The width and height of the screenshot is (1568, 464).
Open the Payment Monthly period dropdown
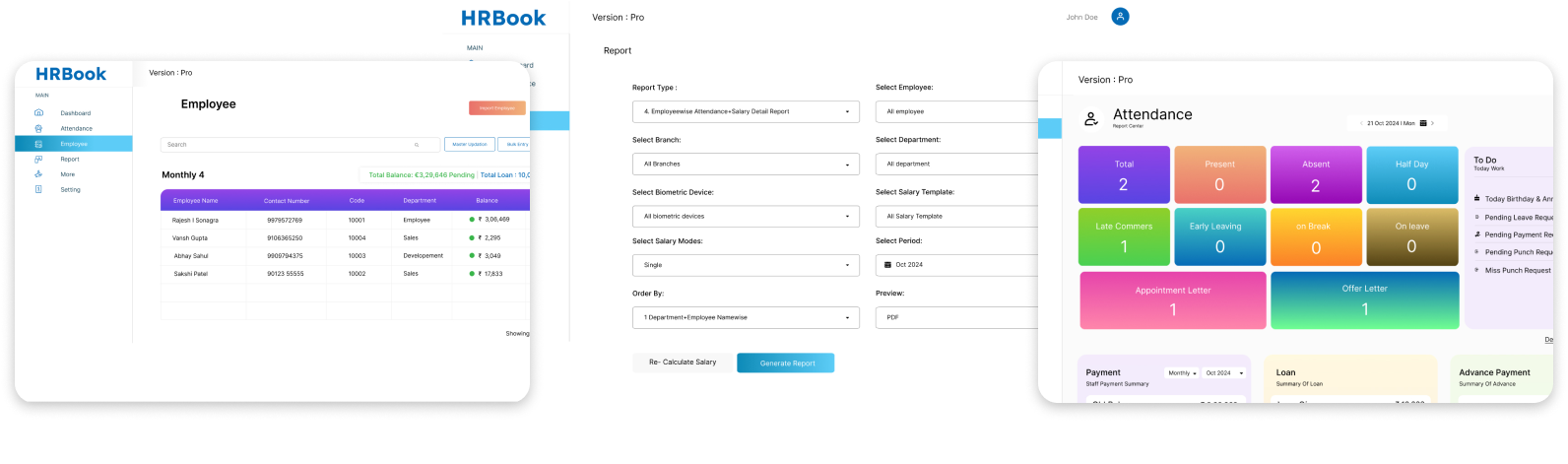coord(1182,373)
